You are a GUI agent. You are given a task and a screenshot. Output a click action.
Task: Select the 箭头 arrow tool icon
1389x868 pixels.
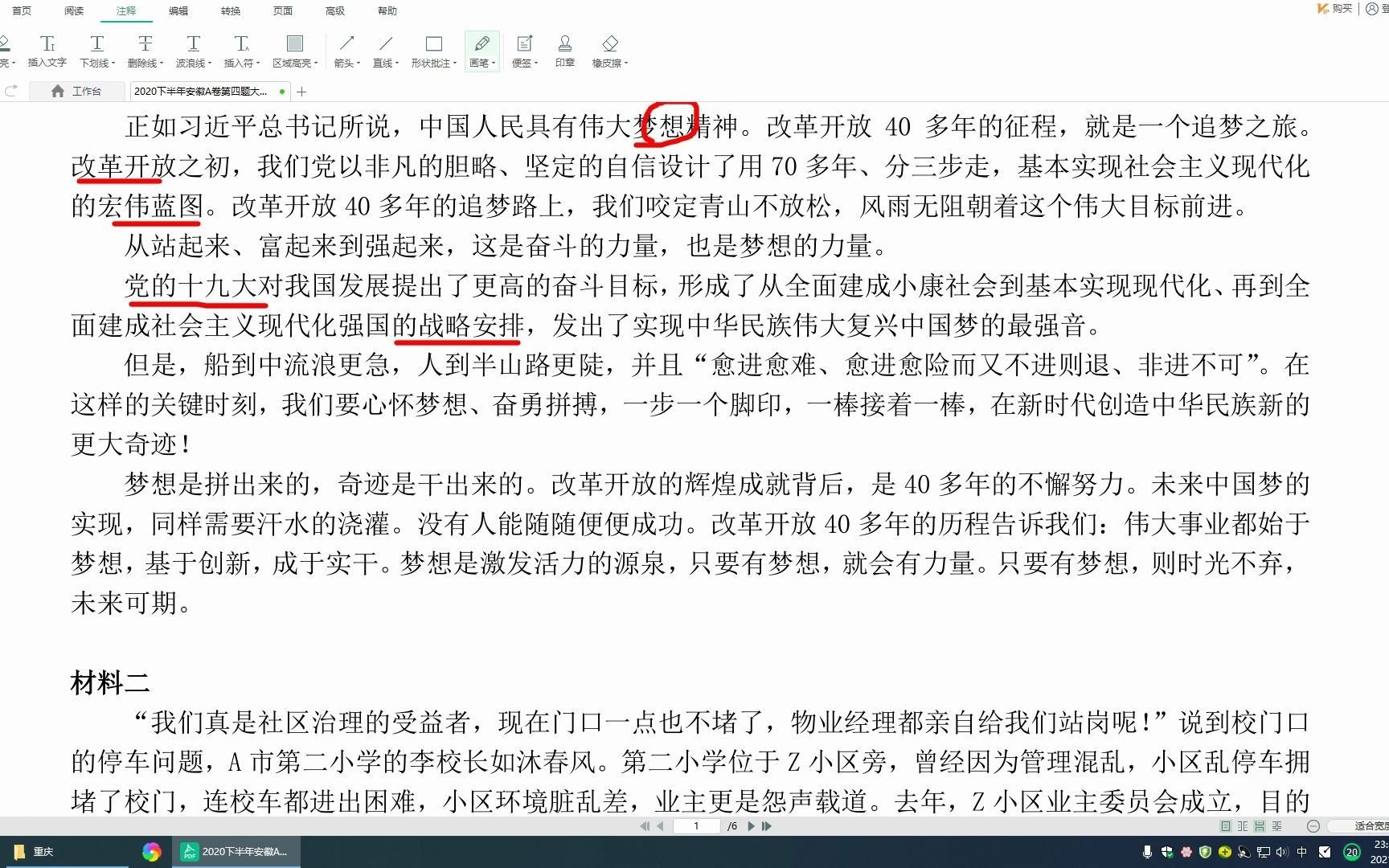pyautogui.click(x=346, y=43)
